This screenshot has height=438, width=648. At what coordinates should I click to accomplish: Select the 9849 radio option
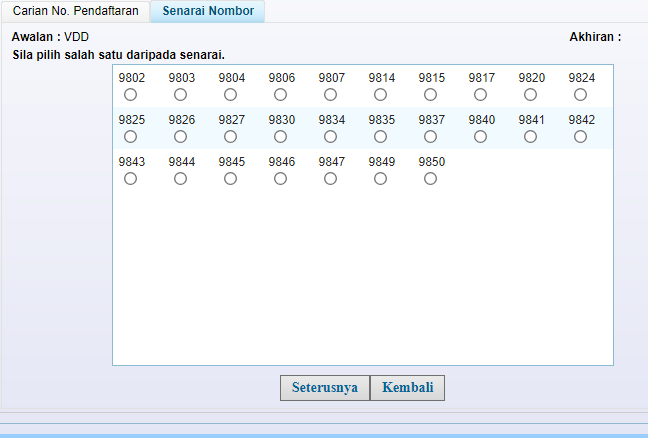point(380,179)
